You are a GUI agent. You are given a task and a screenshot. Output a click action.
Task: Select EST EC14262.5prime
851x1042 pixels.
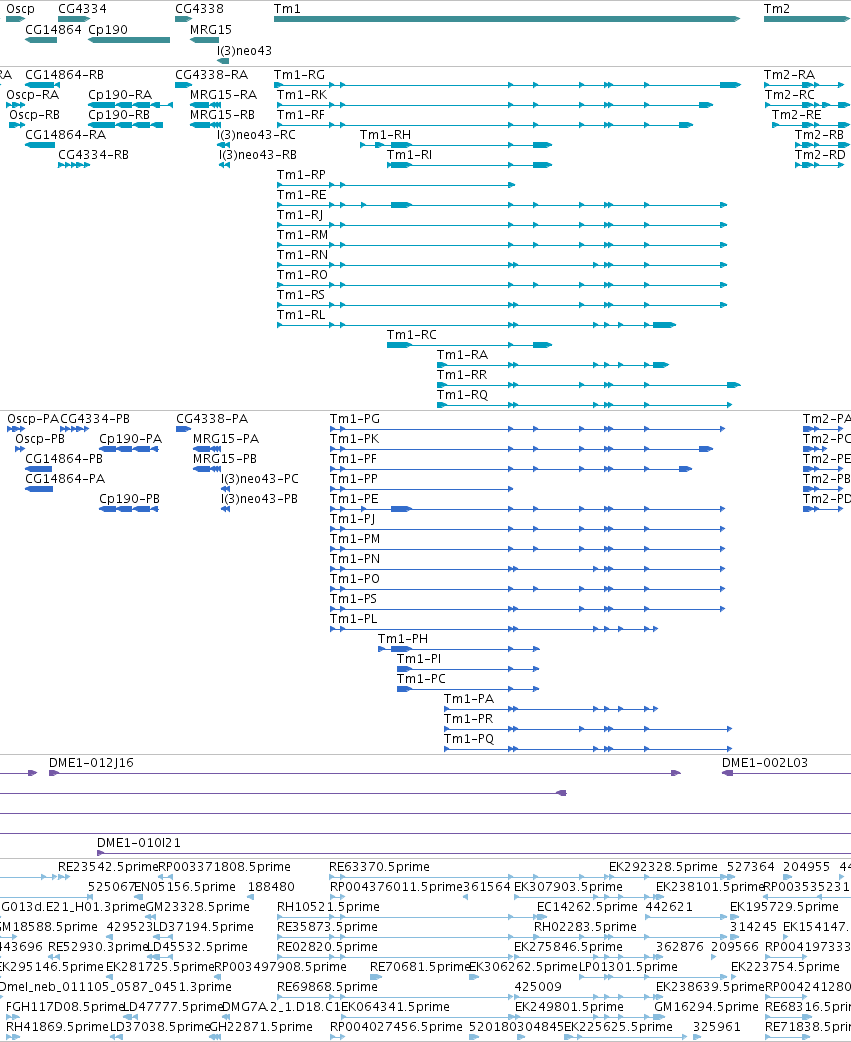(x=587, y=907)
